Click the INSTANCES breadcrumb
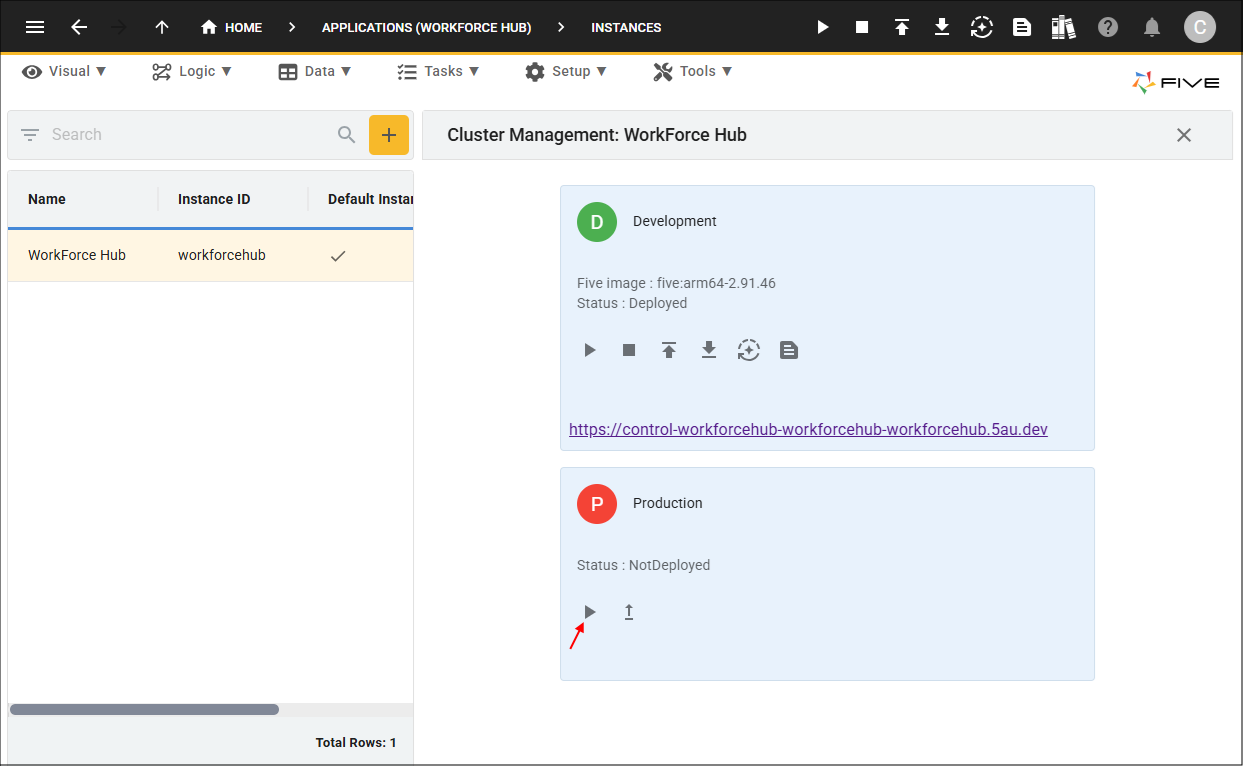The width and height of the screenshot is (1243, 766). pos(626,27)
